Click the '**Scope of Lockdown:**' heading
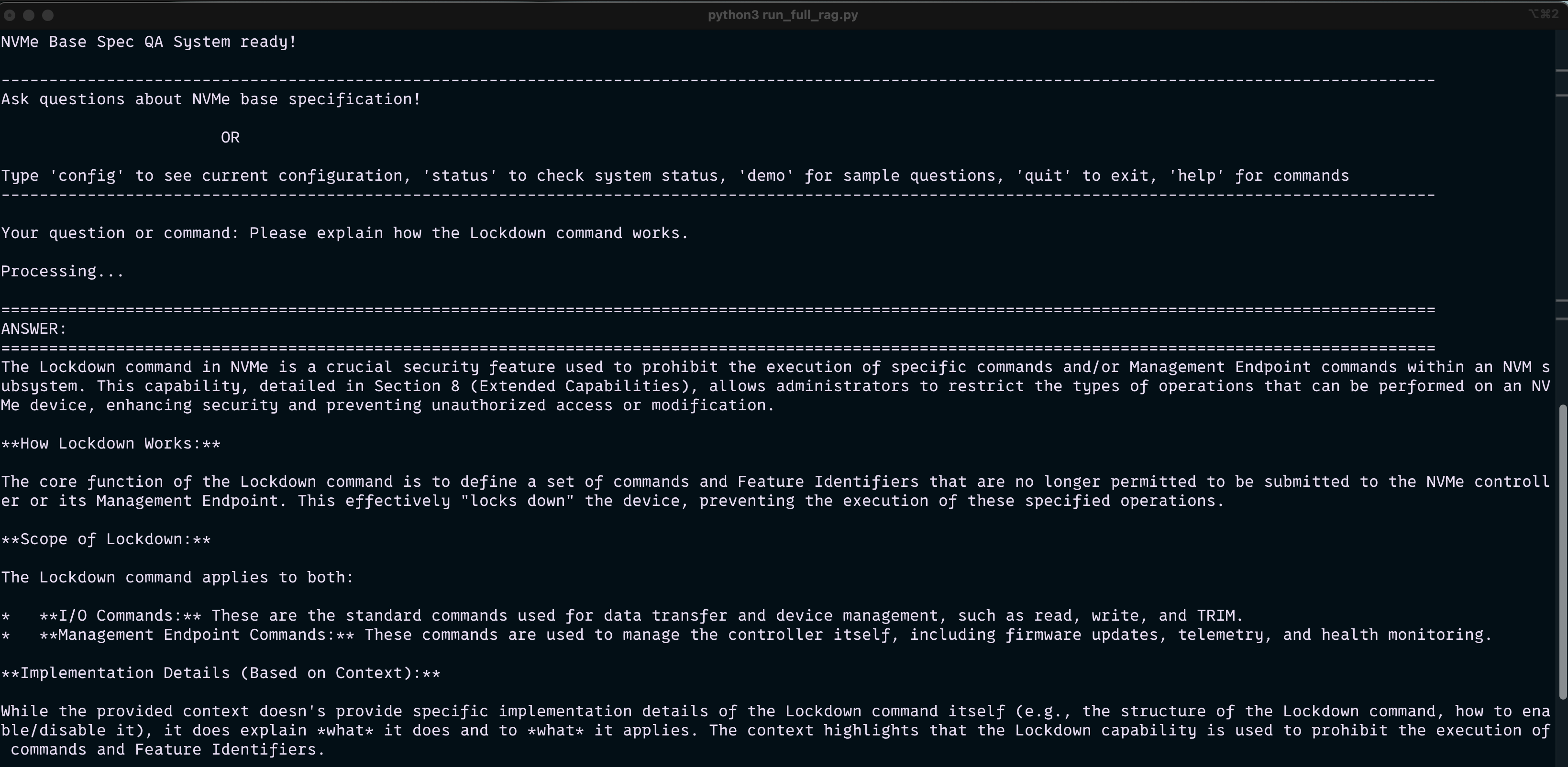This screenshot has height=767, width=1568. point(105,539)
